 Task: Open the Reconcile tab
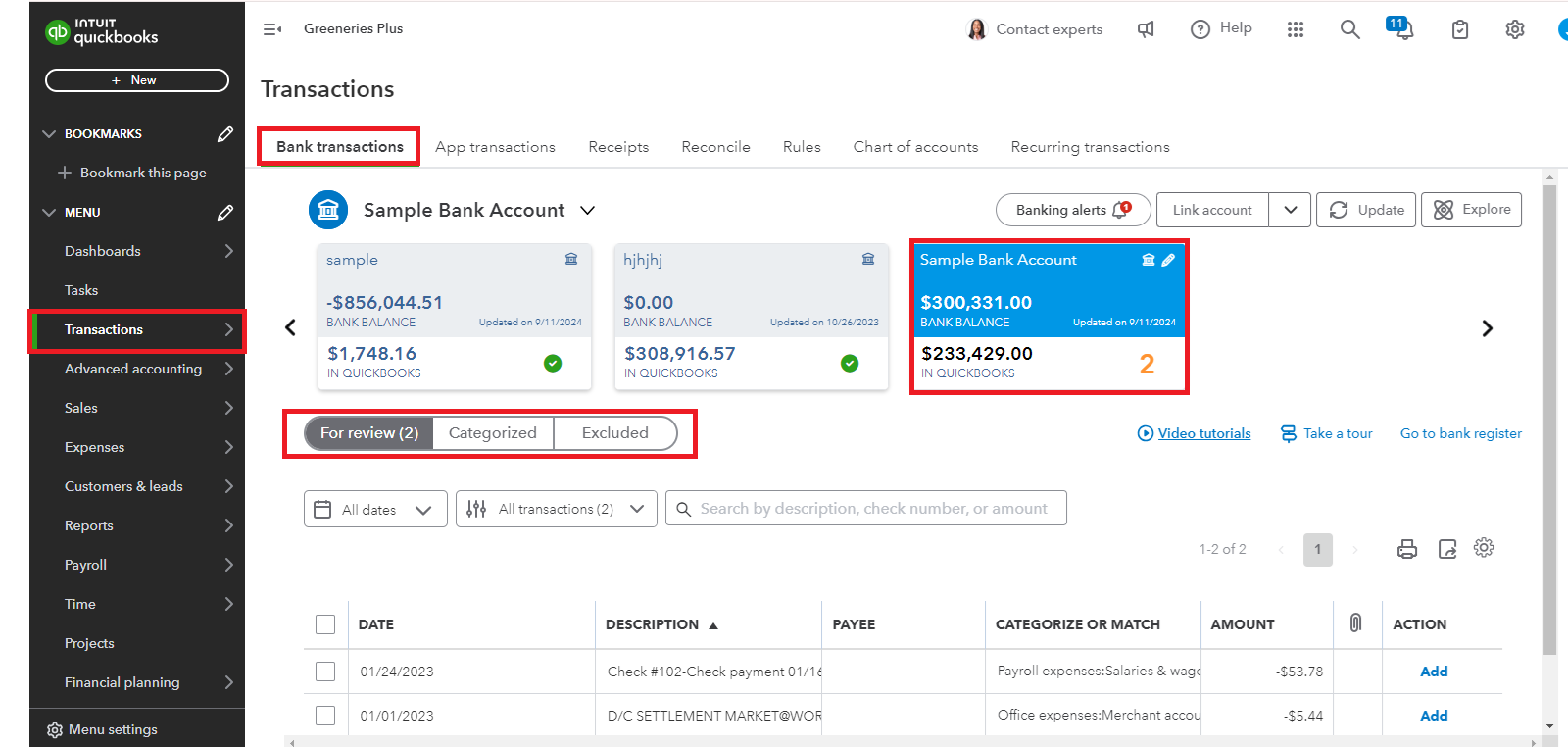pyautogui.click(x=715, y=147)
